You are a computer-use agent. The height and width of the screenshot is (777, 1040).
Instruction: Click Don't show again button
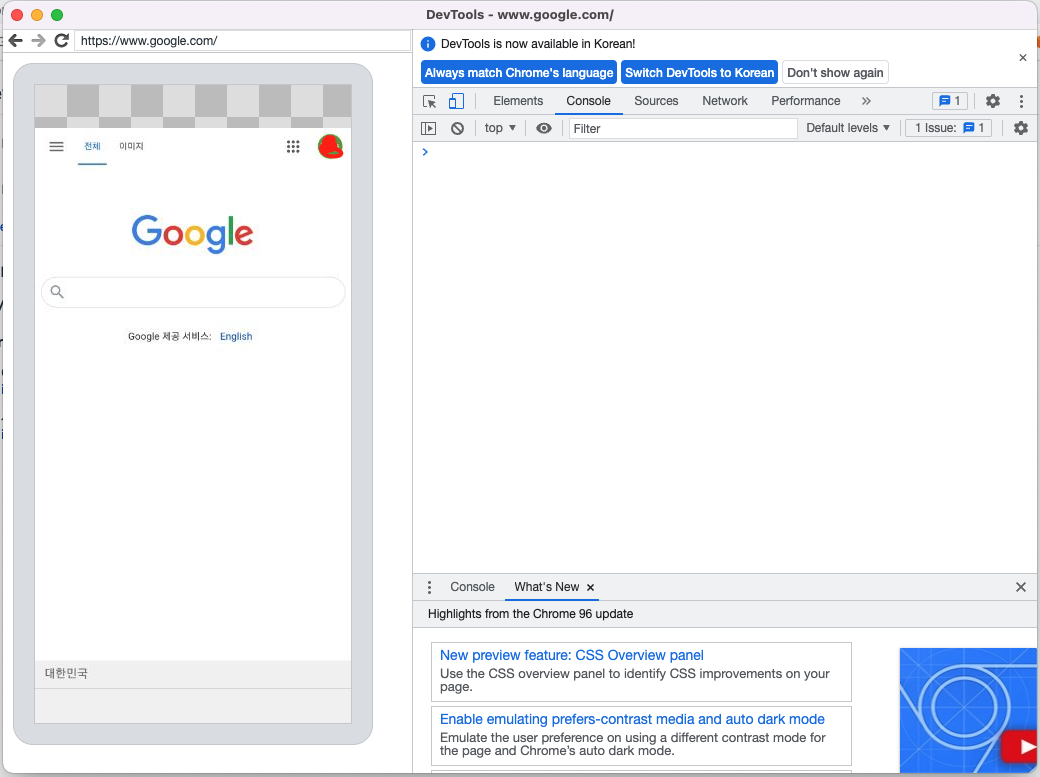pyautogui.click(x=835, y=73)
